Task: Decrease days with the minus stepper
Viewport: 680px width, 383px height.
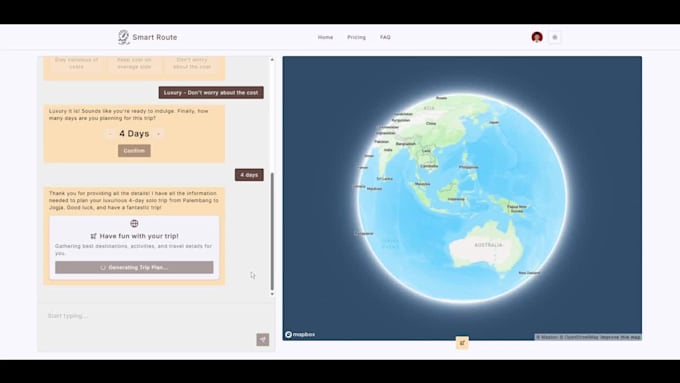Action: [x=110, y=134]
